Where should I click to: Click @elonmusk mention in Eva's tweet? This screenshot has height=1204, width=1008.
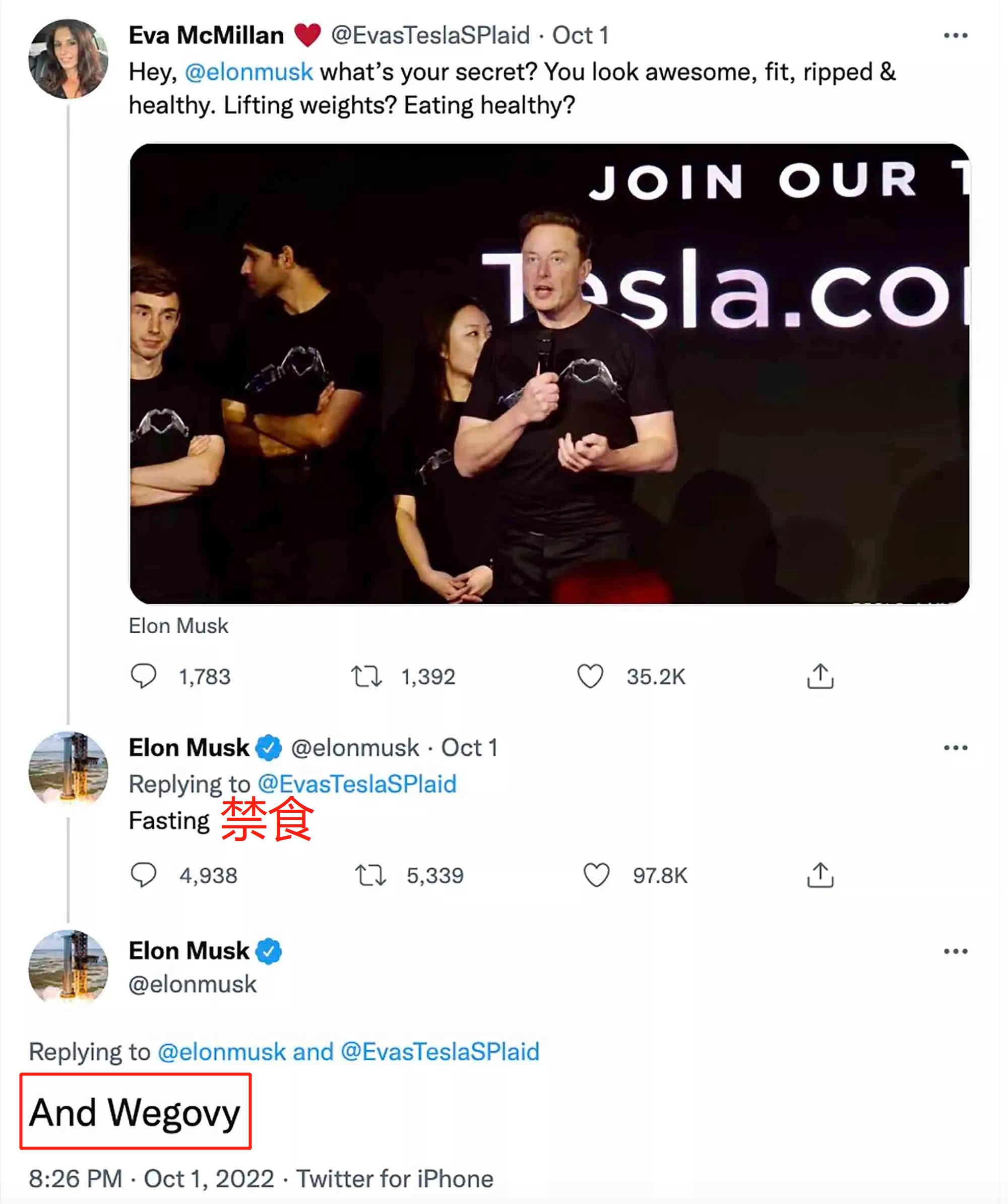coord(248,72)
